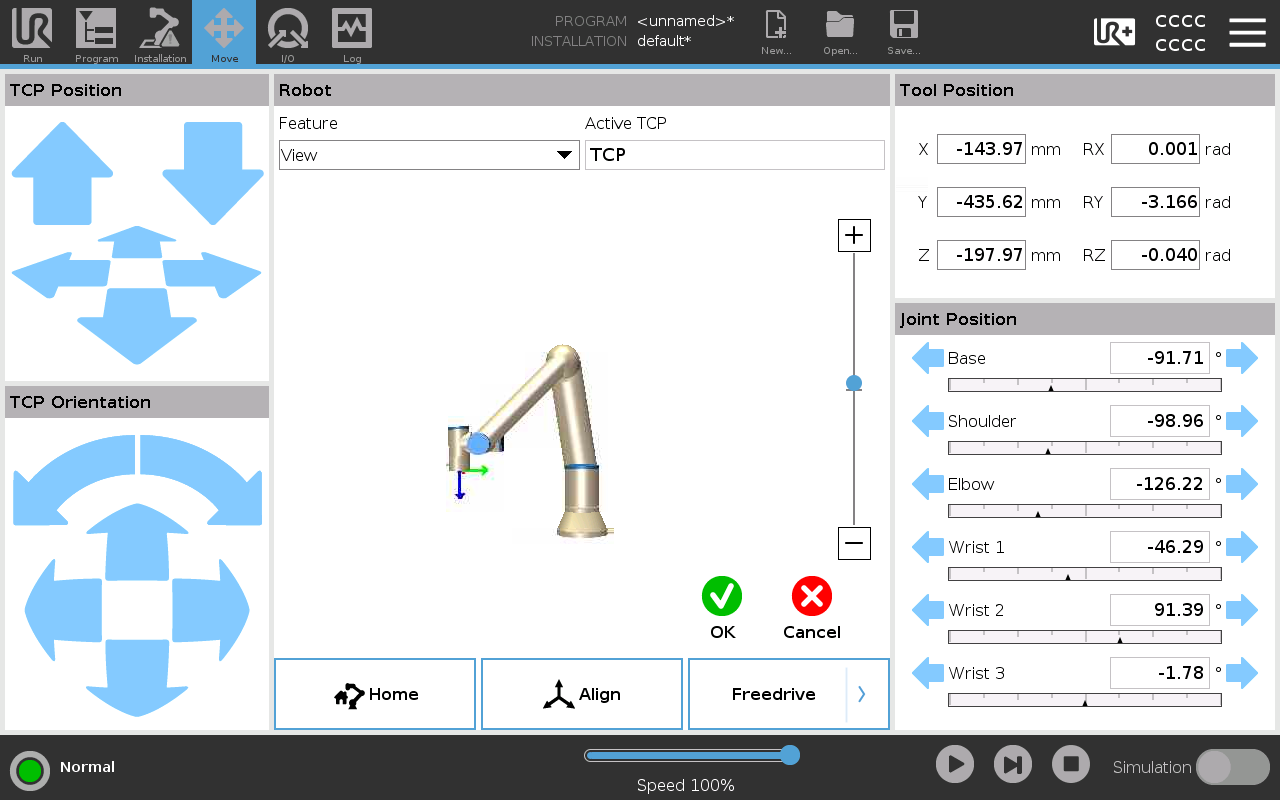Increase Wrist 1 joint with right arrow
This screenshot has width=1280, height=800.
[1242, 547]
